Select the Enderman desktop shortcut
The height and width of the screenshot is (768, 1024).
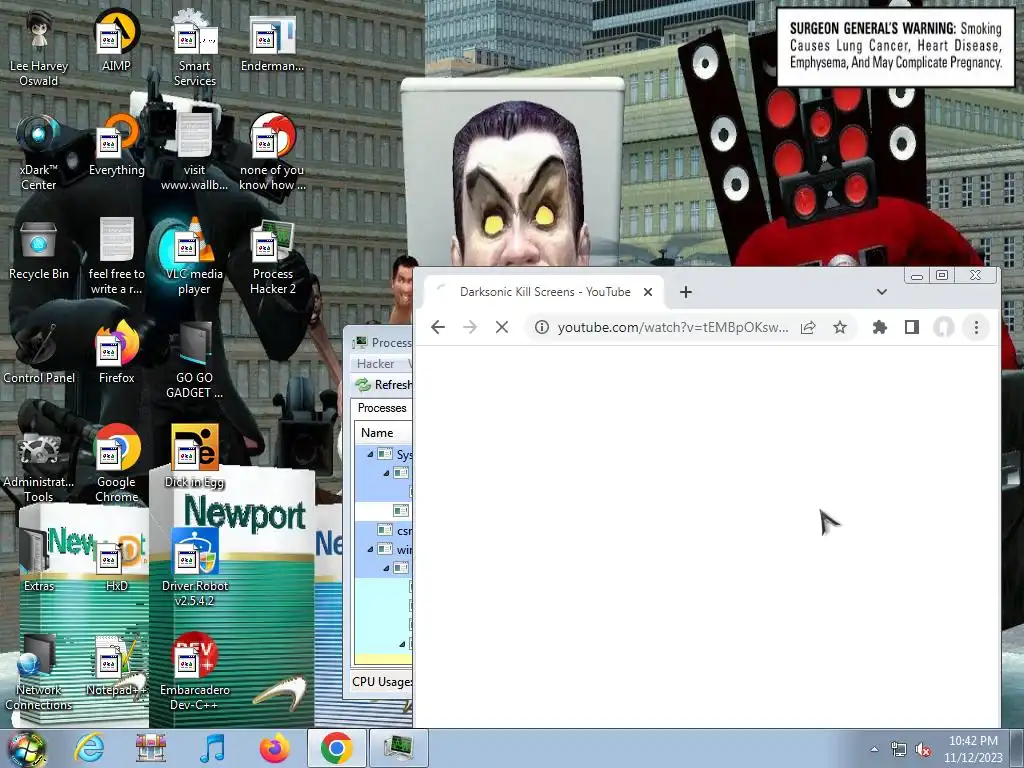pos(272,42)
